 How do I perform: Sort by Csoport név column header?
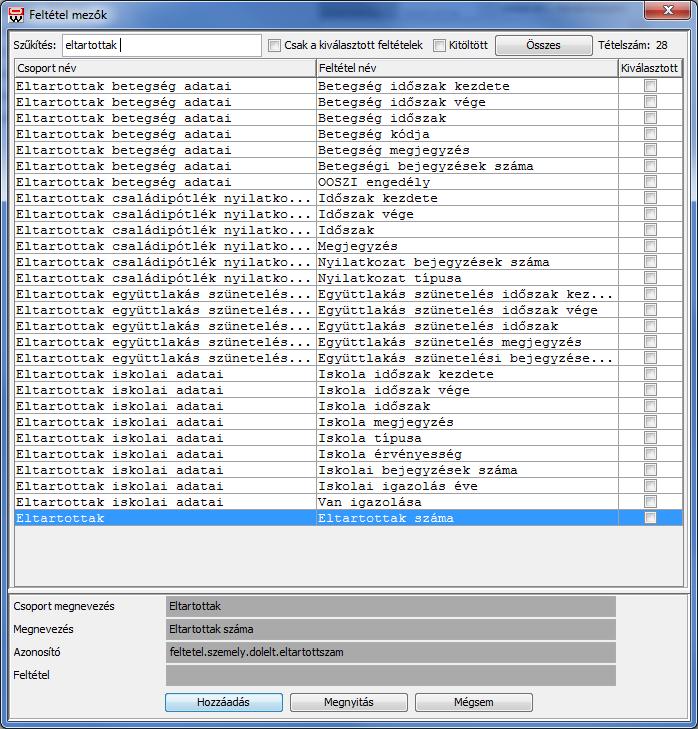165,68
